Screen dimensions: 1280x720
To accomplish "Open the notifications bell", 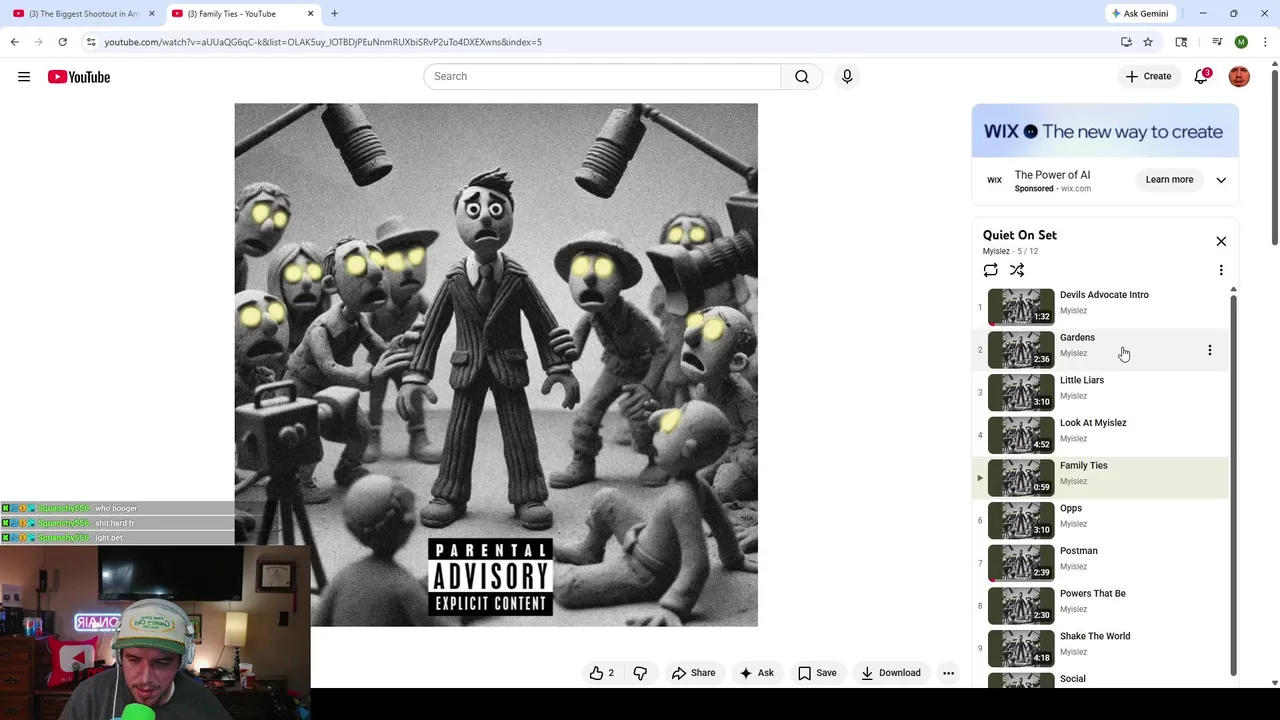I will (1201, 76).
